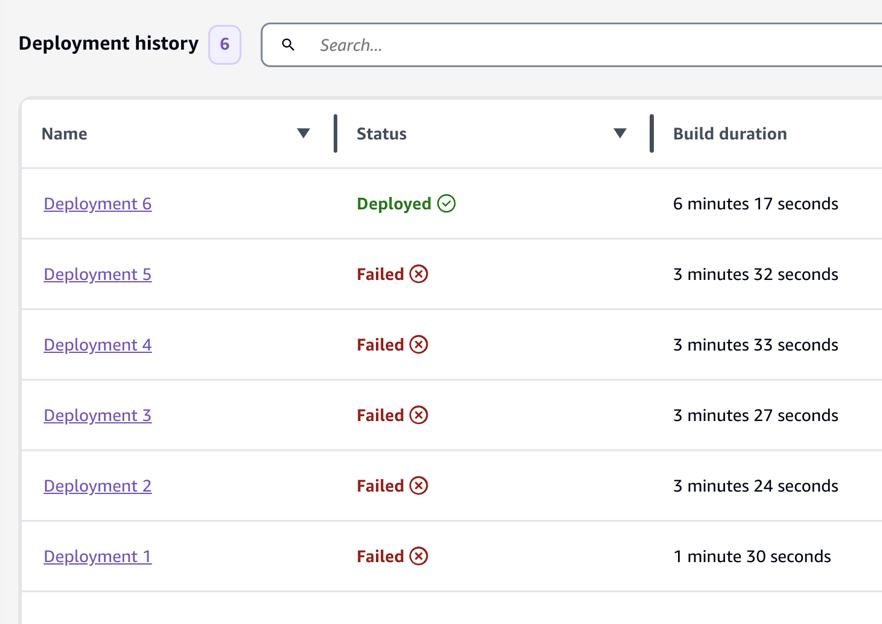Select the '3 minutes 33 seconds' duration
This screenshot has height=624, width=882.
[755, 344]
